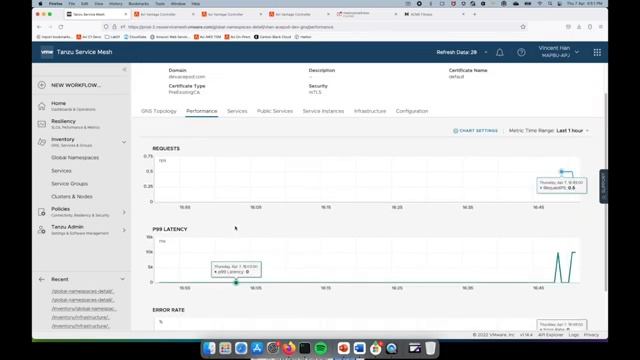Open the Vincent Han user menu

pos(558,52)
